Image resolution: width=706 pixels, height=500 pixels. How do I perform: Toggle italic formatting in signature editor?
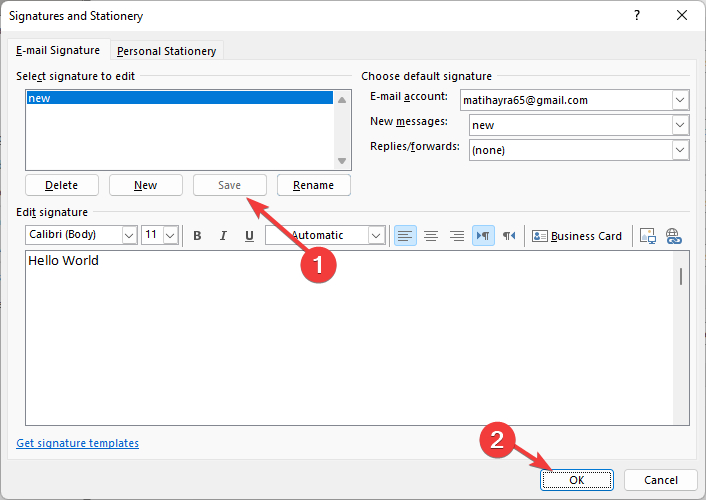223,236
